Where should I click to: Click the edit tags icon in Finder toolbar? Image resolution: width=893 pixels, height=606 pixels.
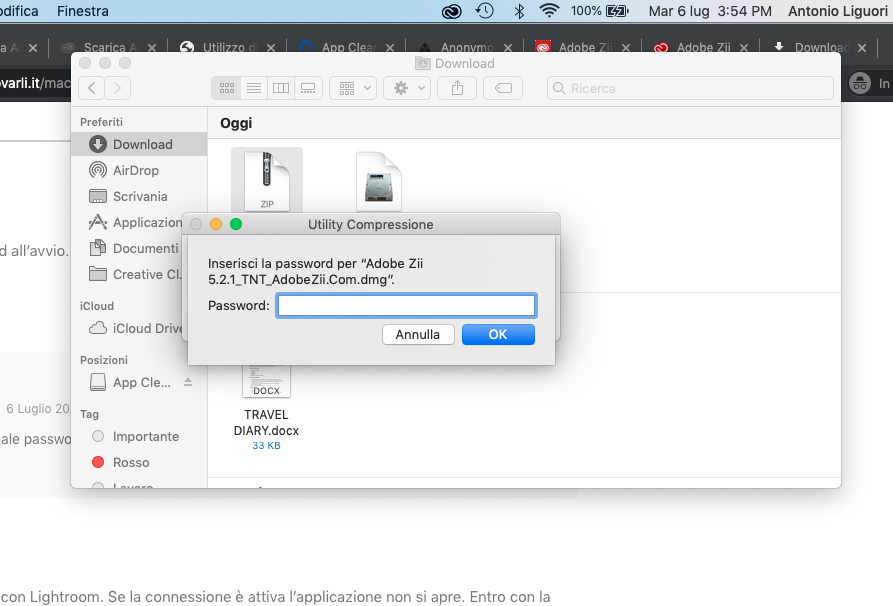(x=503, y=88)
